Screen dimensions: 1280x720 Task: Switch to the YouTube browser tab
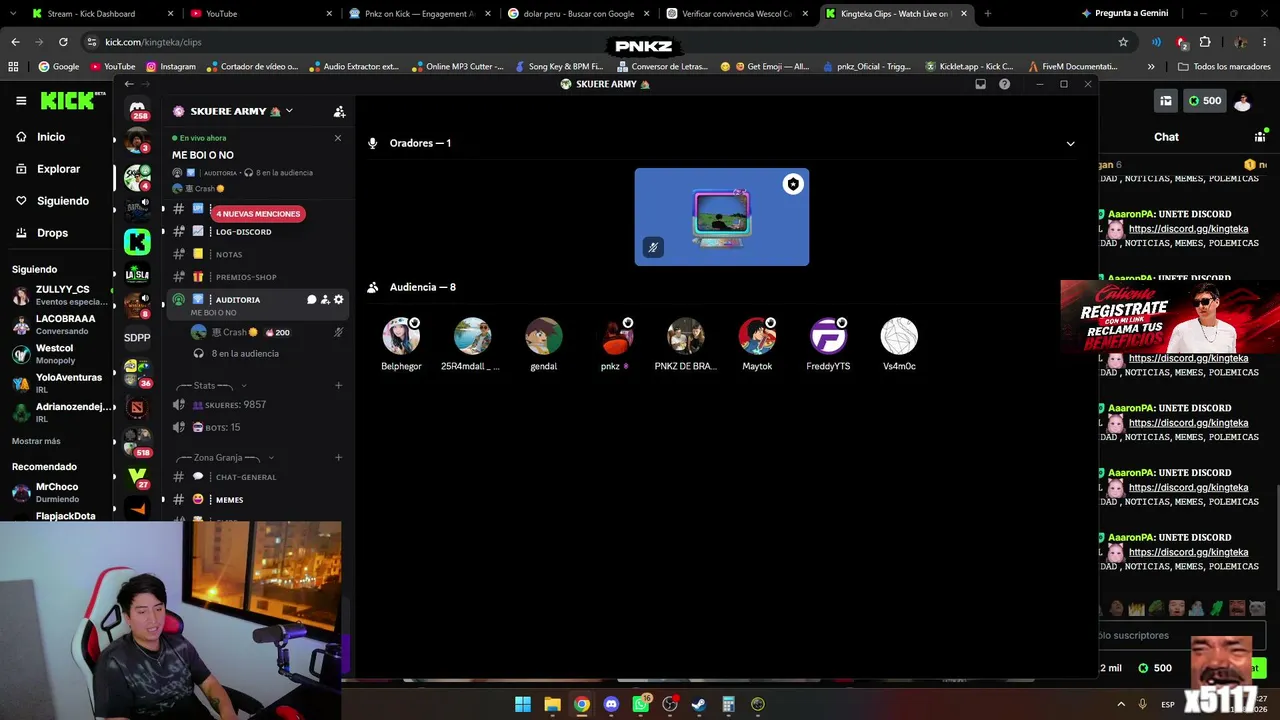tap(260, 14)
